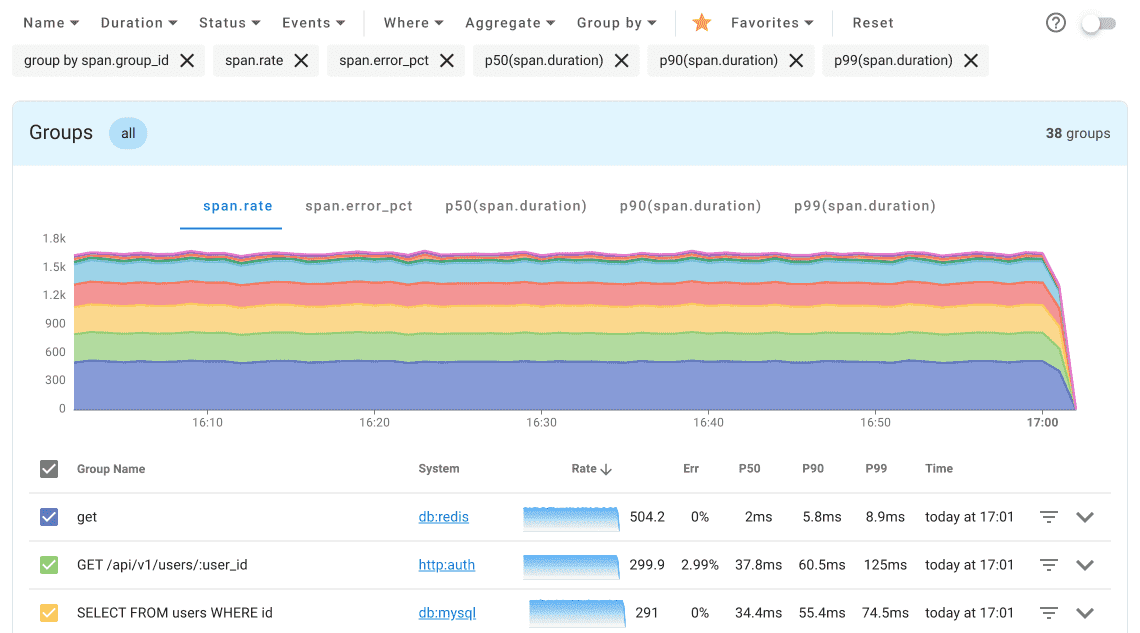The height and width of the screenshot is (633, 1140).
Task: Expand the get row with its chevron
Action: [x=1085, y=517]
